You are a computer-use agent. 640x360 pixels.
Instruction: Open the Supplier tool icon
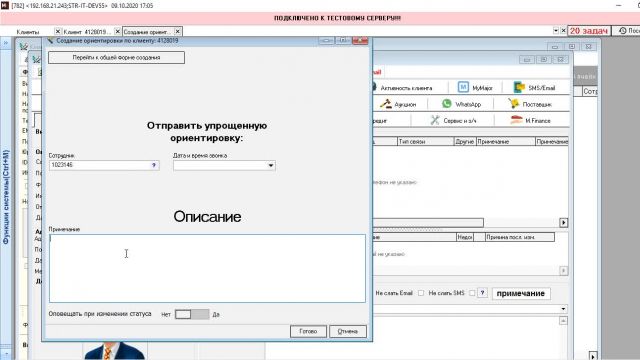[x=530, y=104]
